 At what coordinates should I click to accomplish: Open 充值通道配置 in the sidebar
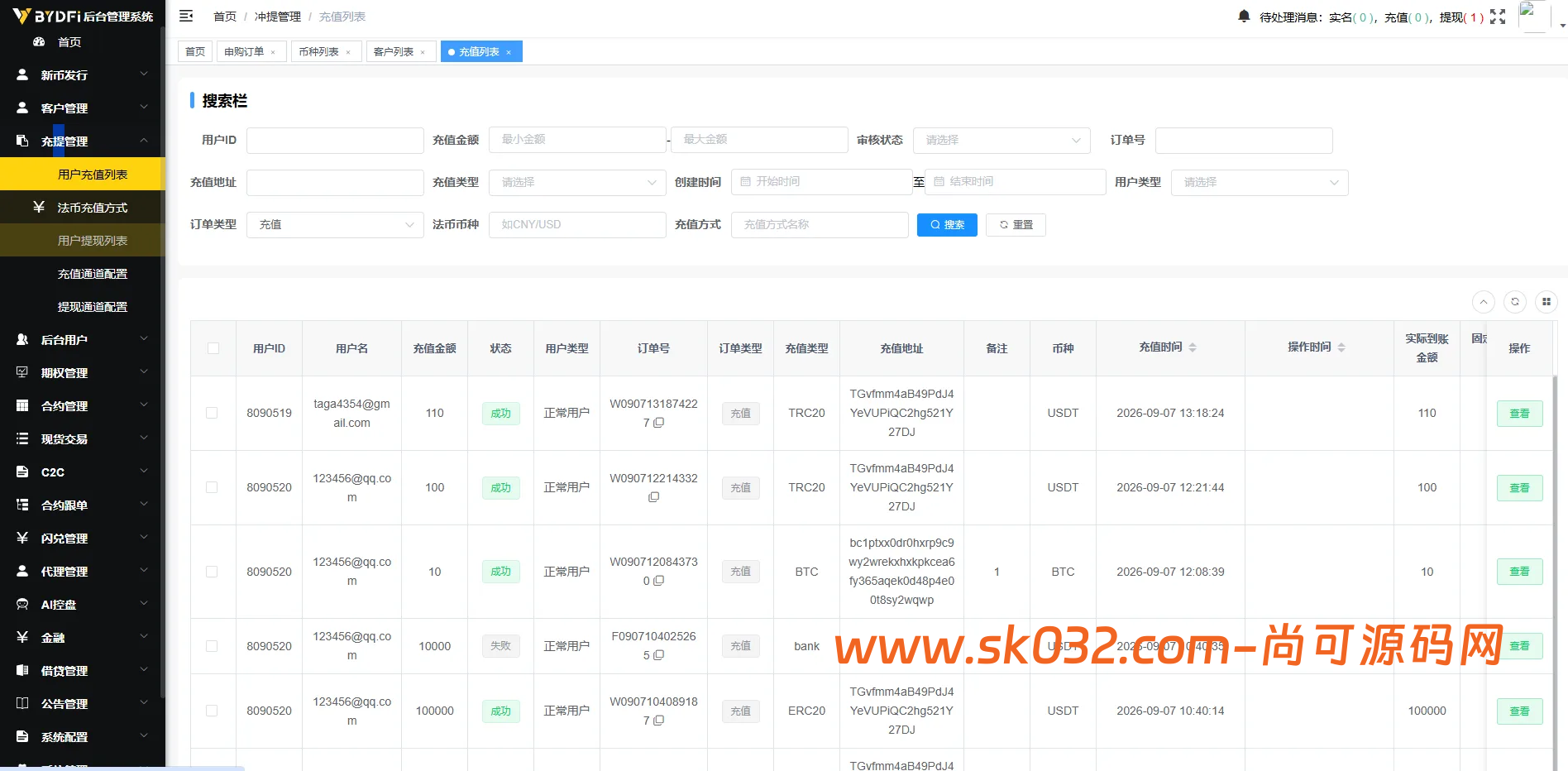pos(83,274)
